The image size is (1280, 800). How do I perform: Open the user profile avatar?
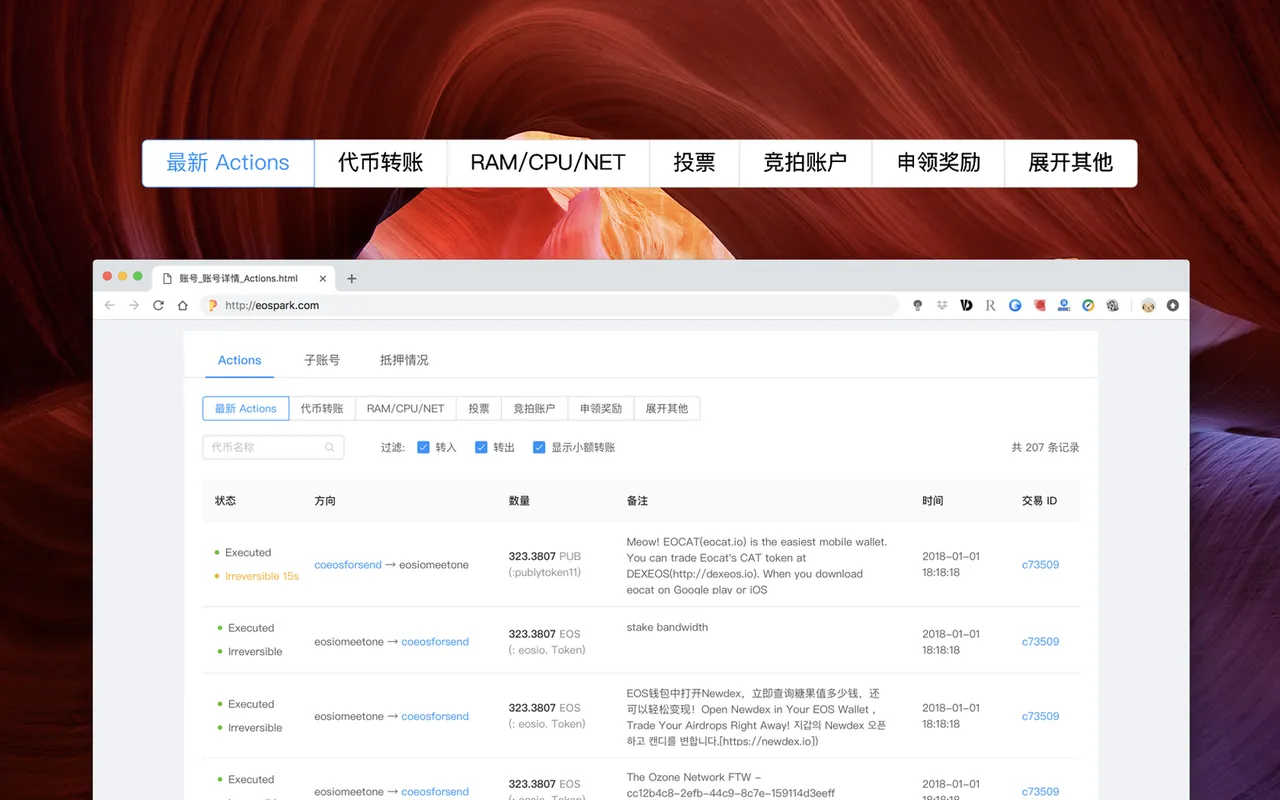[x=1148, y=305]
